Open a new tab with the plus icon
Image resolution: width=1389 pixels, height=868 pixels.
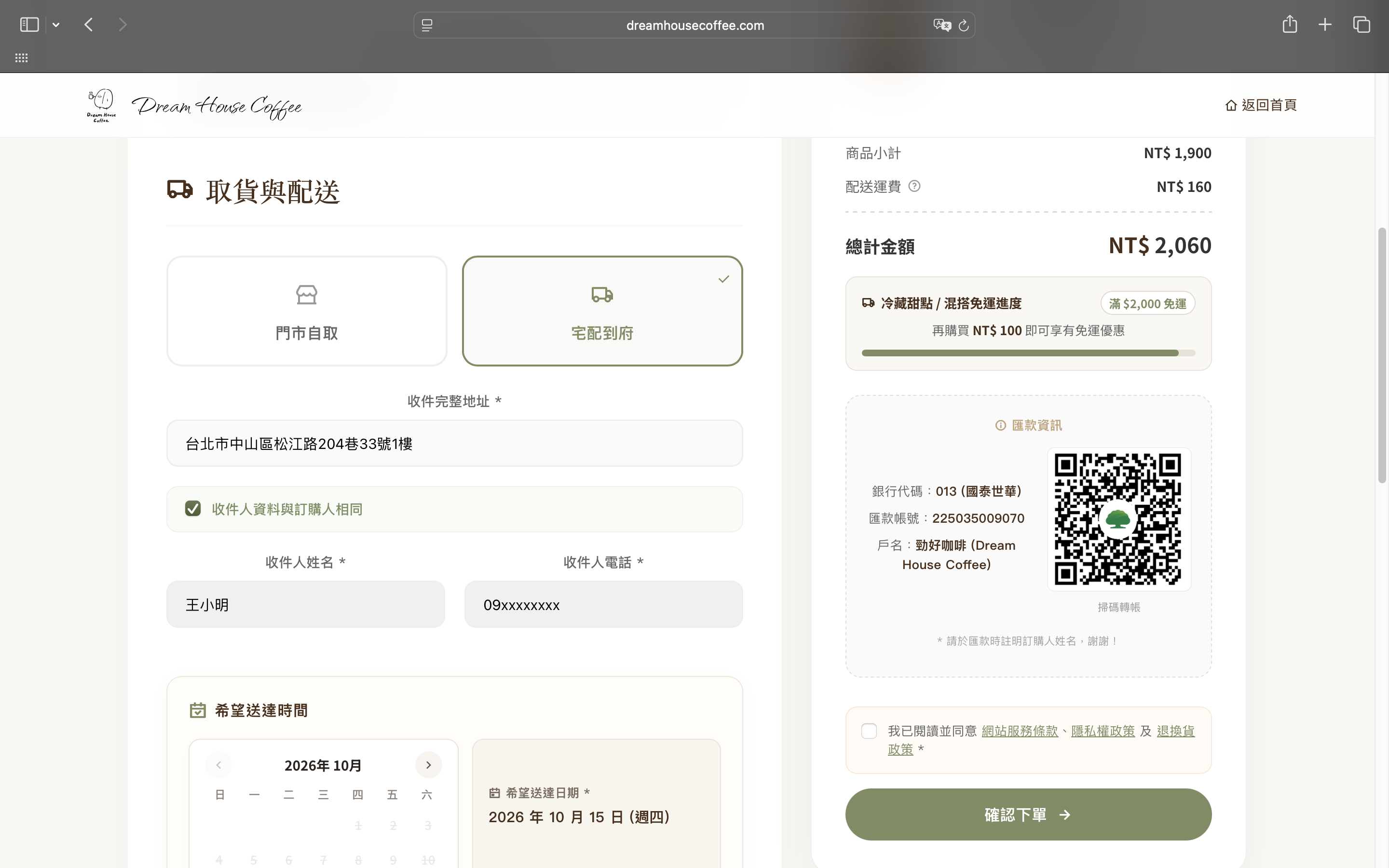[x=1325, y=25]
